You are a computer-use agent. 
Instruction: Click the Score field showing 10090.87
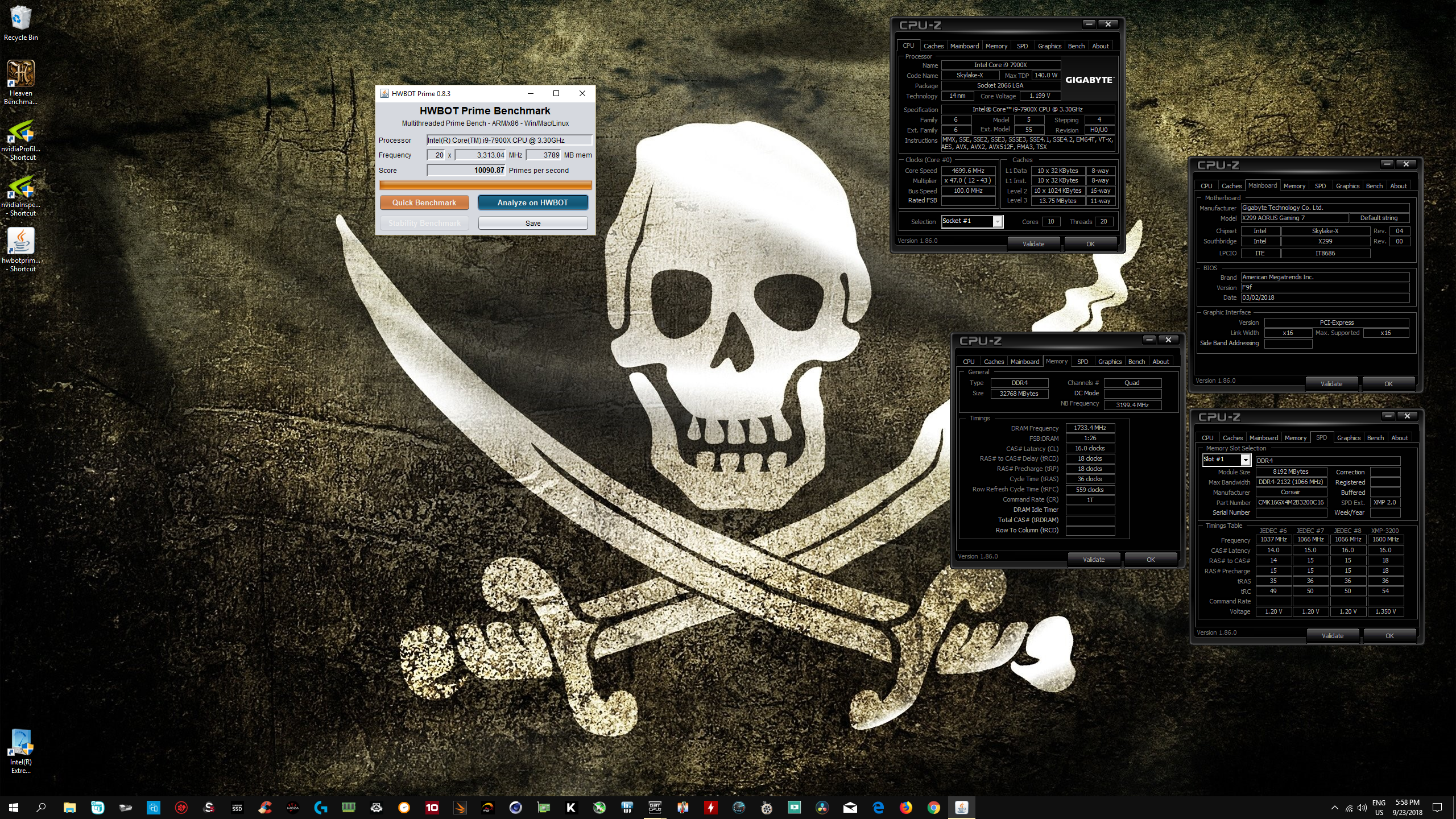(x=466, y=170)
